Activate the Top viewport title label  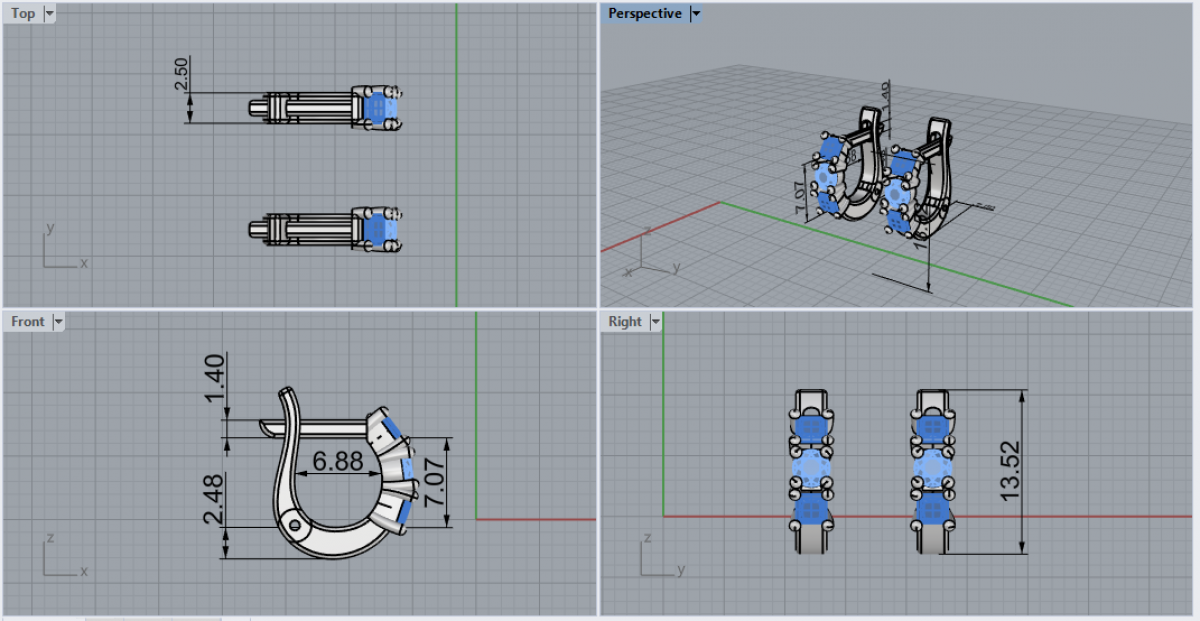pos(23,14)
